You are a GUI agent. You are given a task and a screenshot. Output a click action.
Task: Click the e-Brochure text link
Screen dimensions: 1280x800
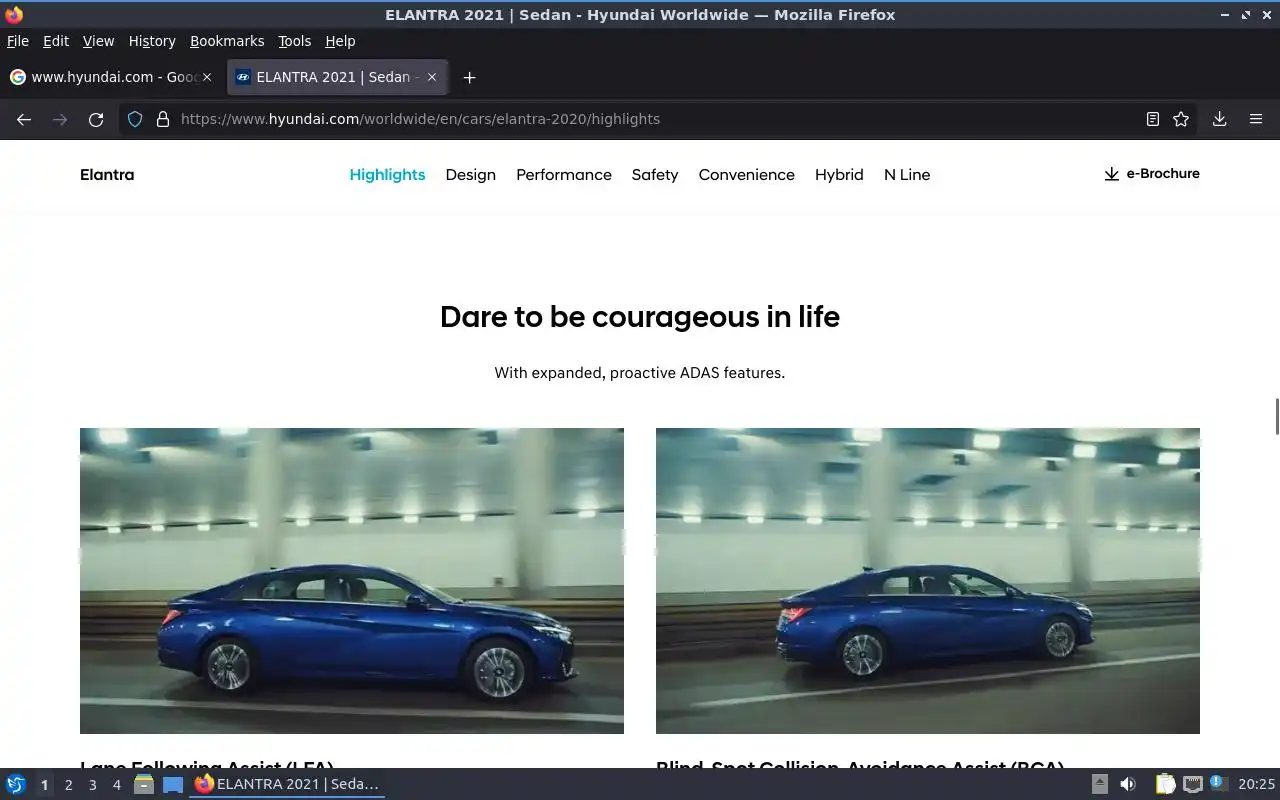1163,173
